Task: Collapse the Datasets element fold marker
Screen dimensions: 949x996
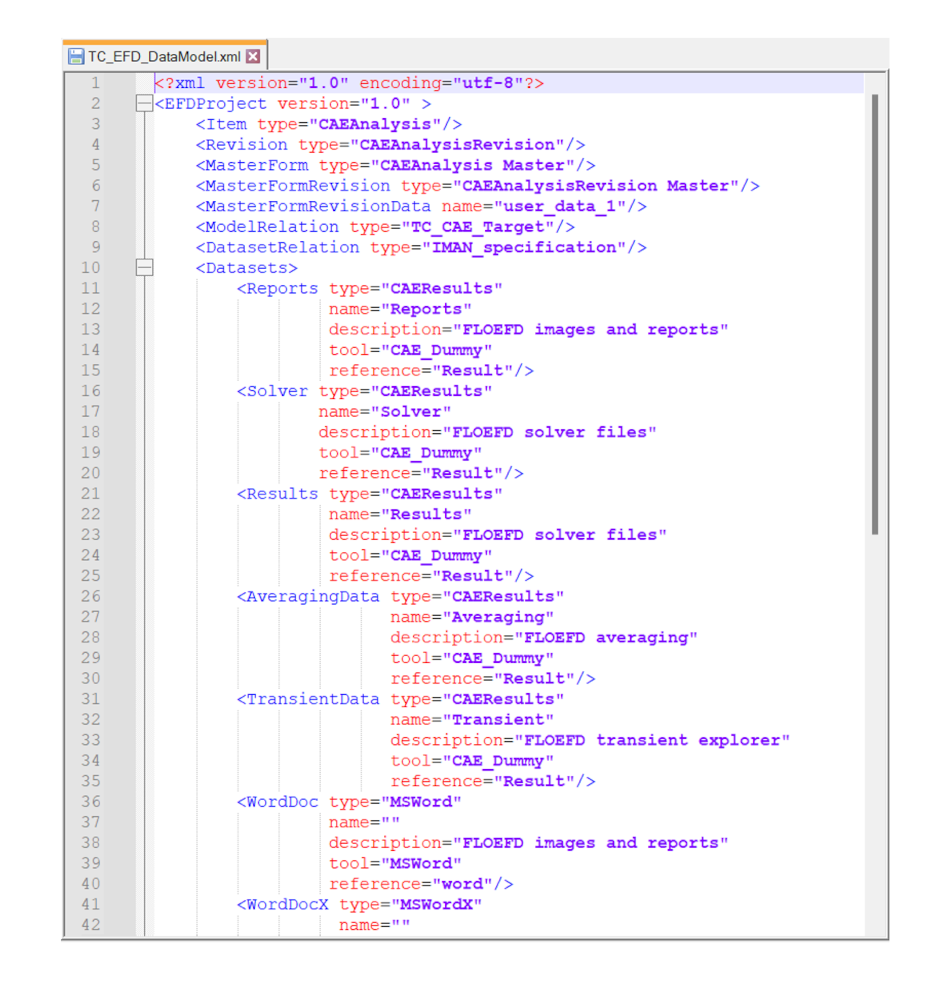Action: 144,268
